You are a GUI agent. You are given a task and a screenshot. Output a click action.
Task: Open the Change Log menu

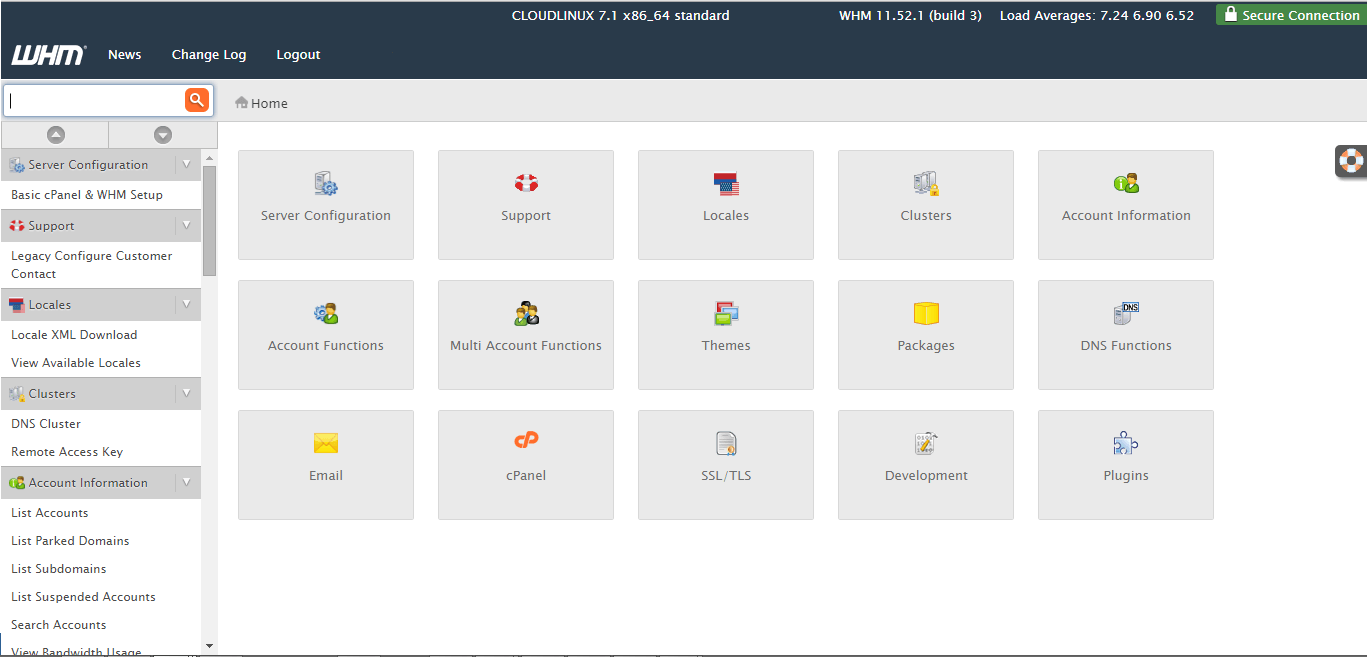pos(208,55)
